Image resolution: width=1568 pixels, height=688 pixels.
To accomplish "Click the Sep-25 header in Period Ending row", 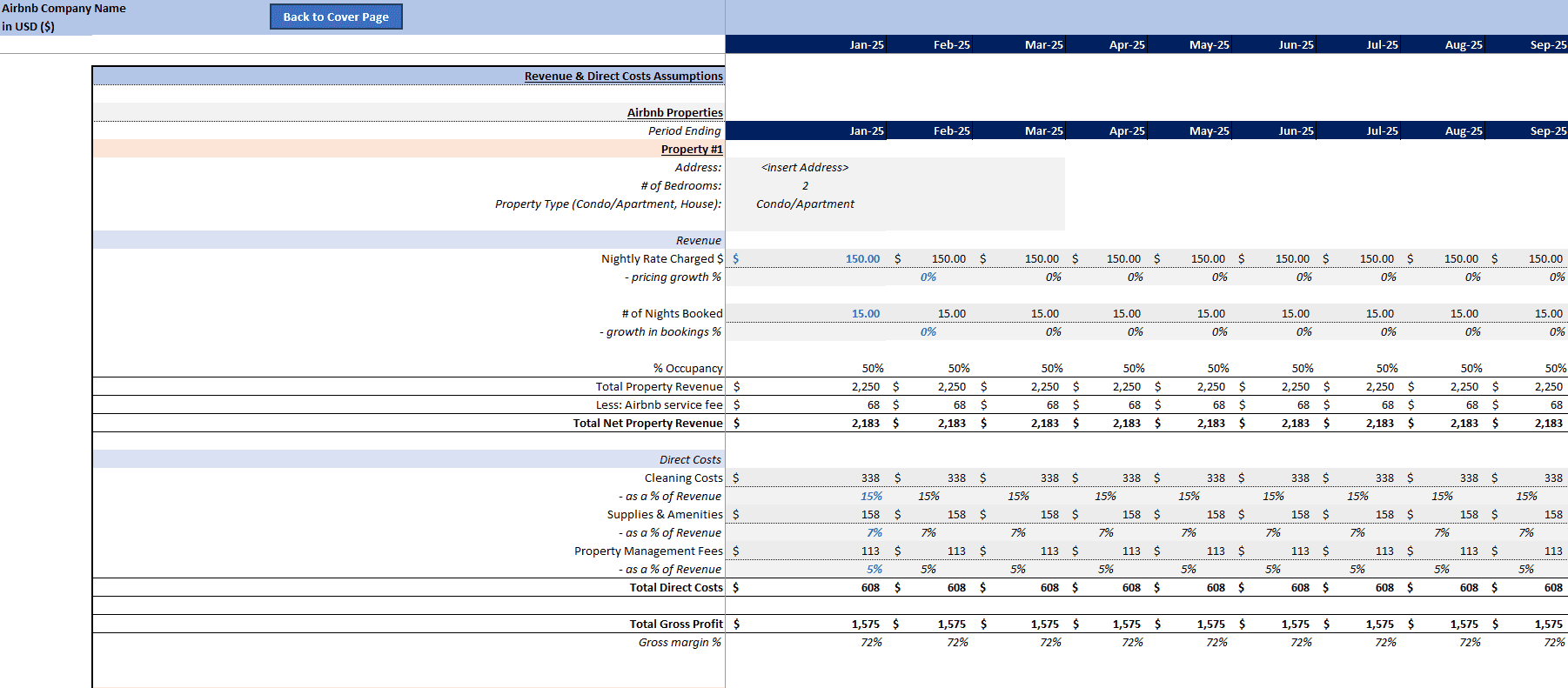I will pyautogui.click(x=1548, y=130).
